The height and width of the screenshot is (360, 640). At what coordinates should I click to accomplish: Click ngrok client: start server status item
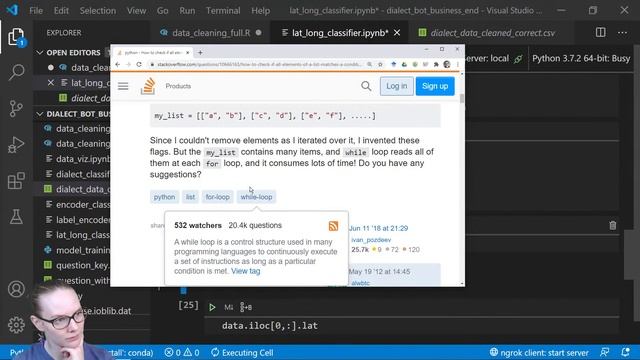539,352
